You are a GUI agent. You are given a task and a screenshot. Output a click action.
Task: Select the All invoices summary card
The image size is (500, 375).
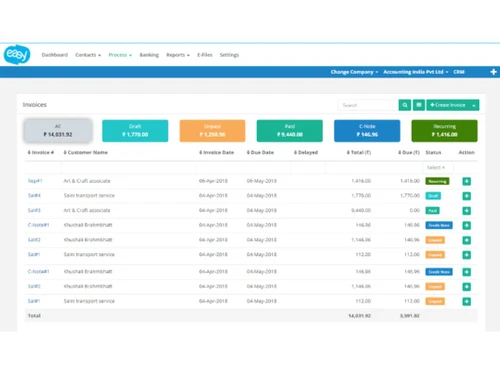pos(58,131)
